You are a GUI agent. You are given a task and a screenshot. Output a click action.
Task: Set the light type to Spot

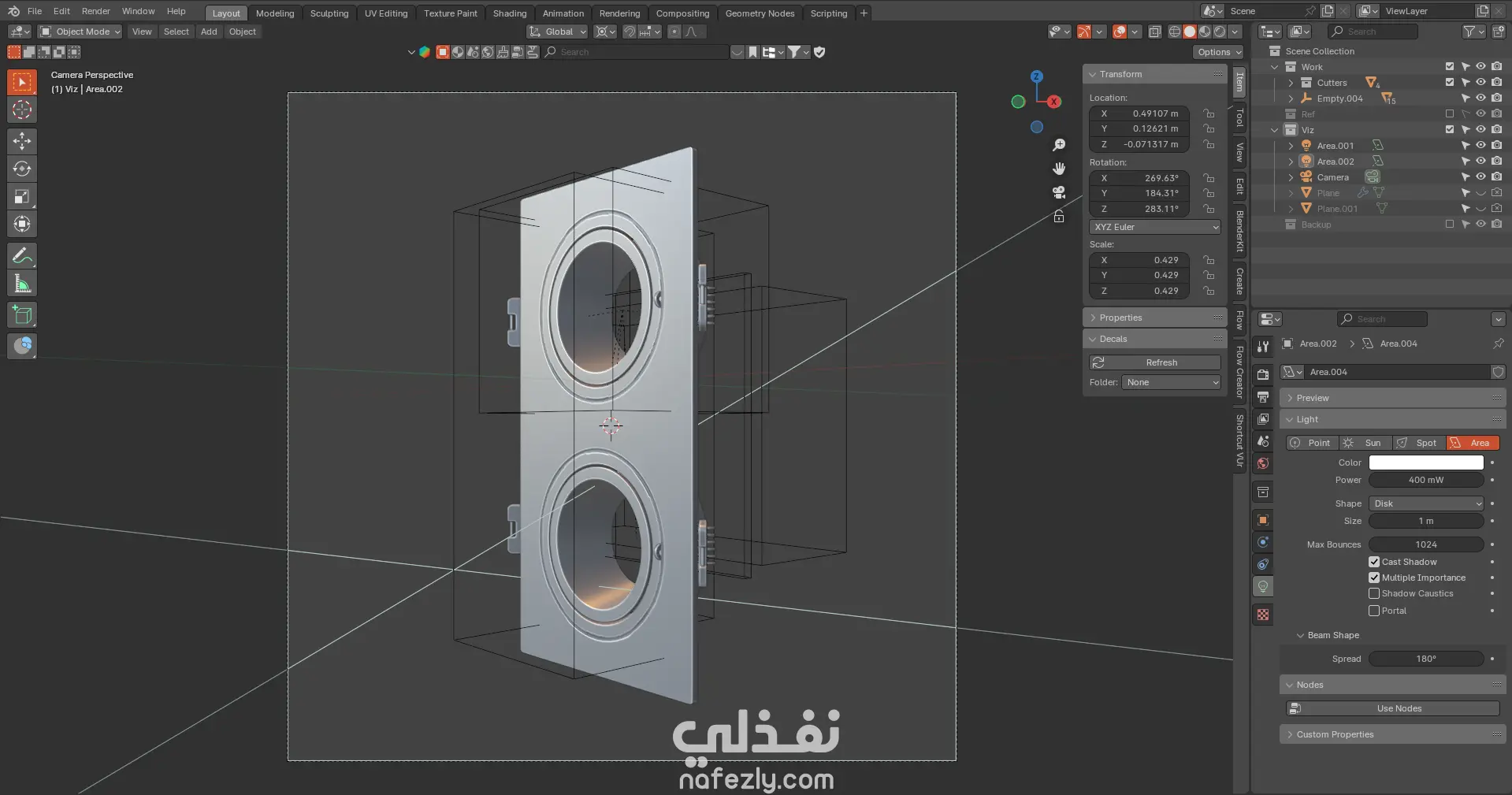1420,443
